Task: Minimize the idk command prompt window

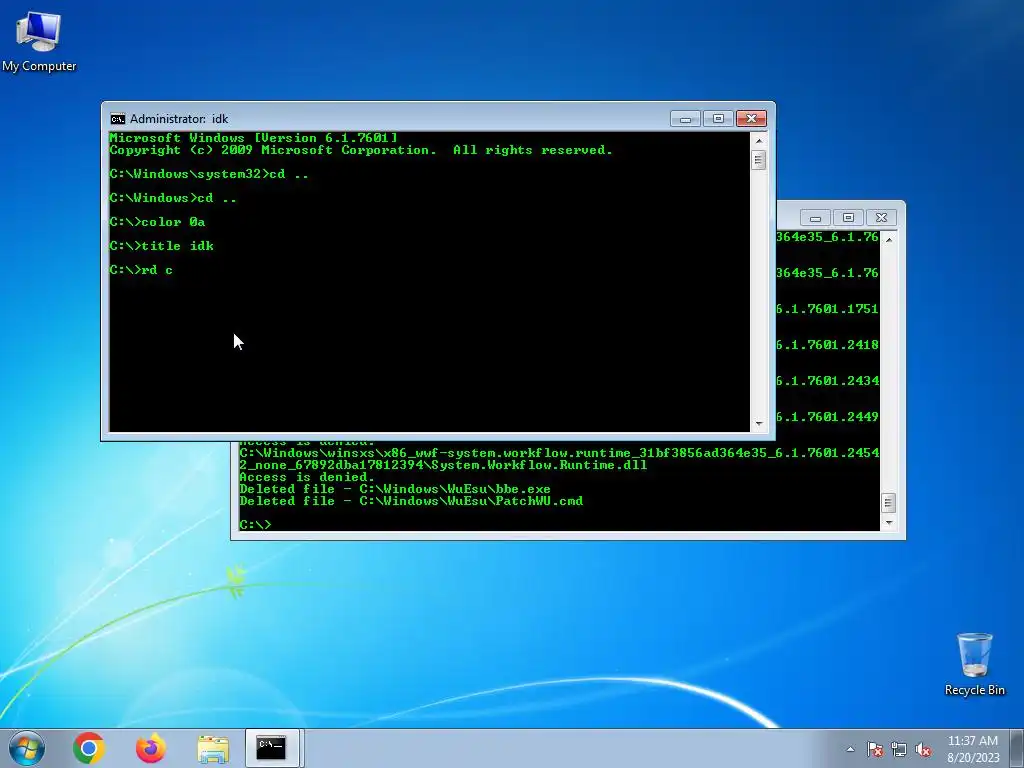Action: click(685, 119)
